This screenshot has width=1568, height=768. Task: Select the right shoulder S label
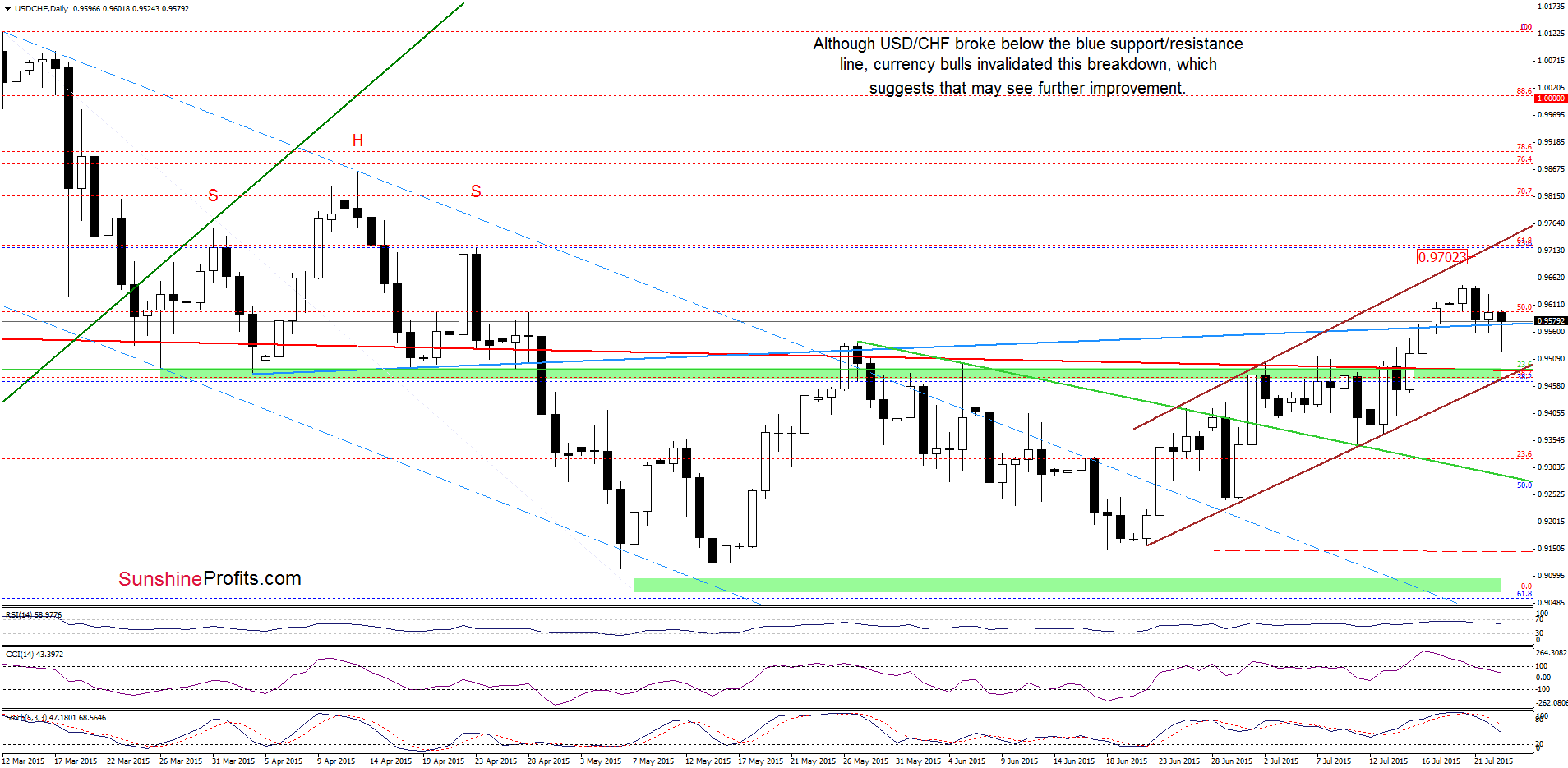[476, 191]
